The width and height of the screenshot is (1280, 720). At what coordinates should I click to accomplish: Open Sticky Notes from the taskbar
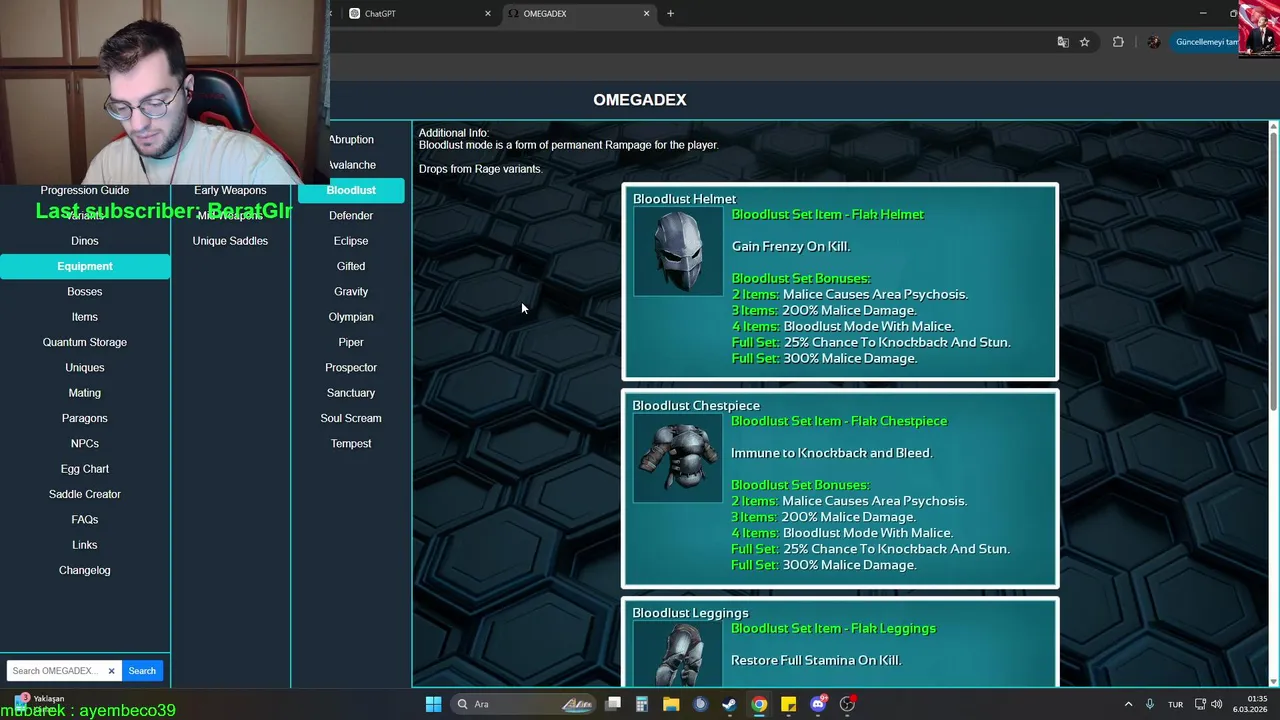coord(788,704)
